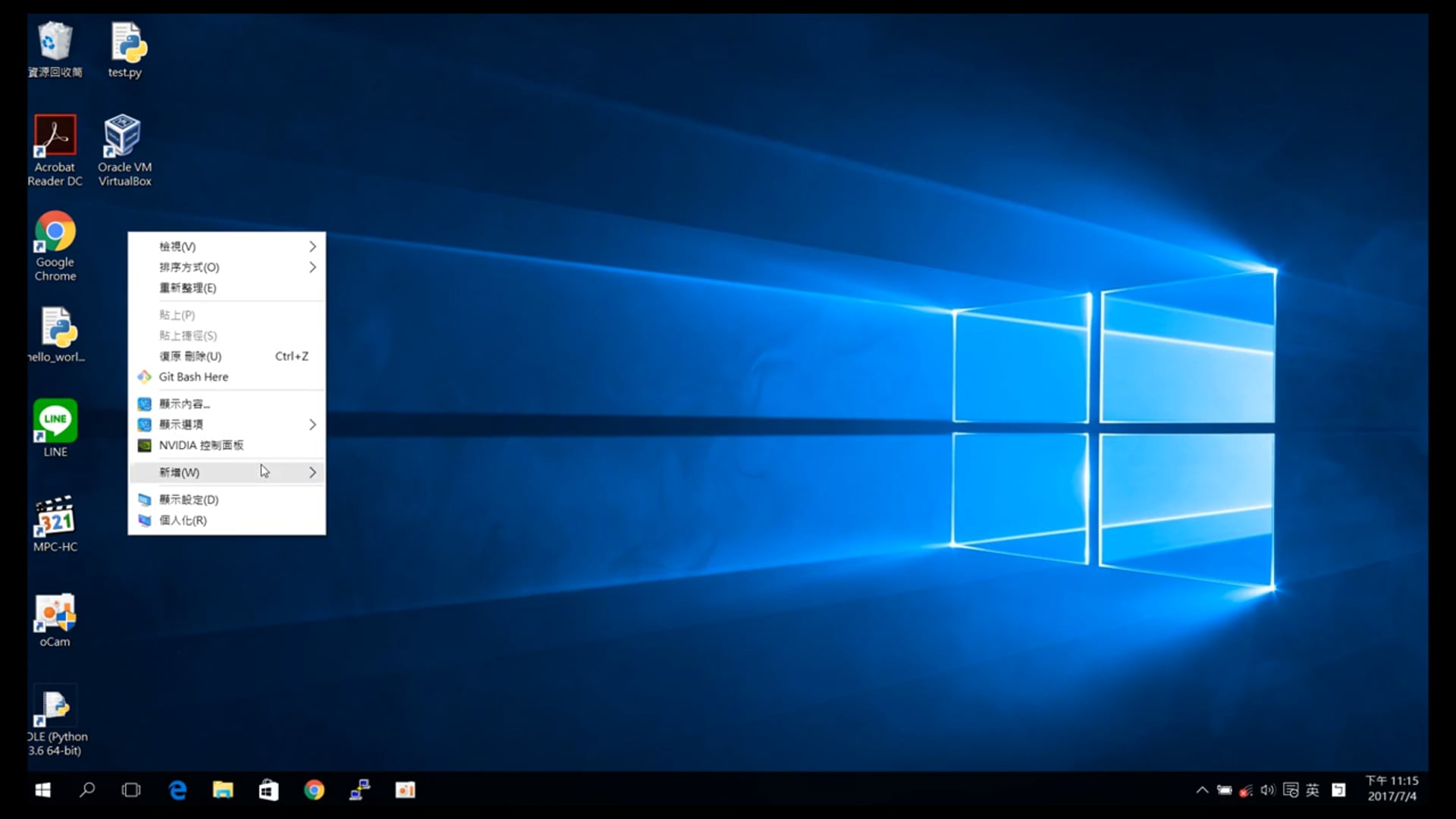
Task: Open File Explorer from taskbar
Action: [x=223, y=790]
